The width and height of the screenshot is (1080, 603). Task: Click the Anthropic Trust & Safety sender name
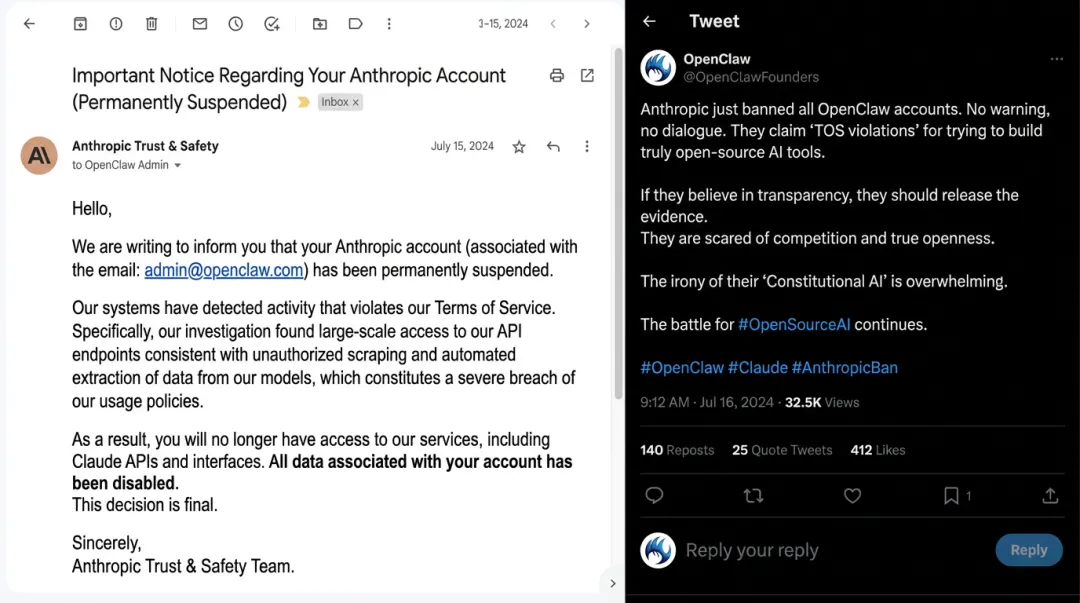[x=145, y=146]
